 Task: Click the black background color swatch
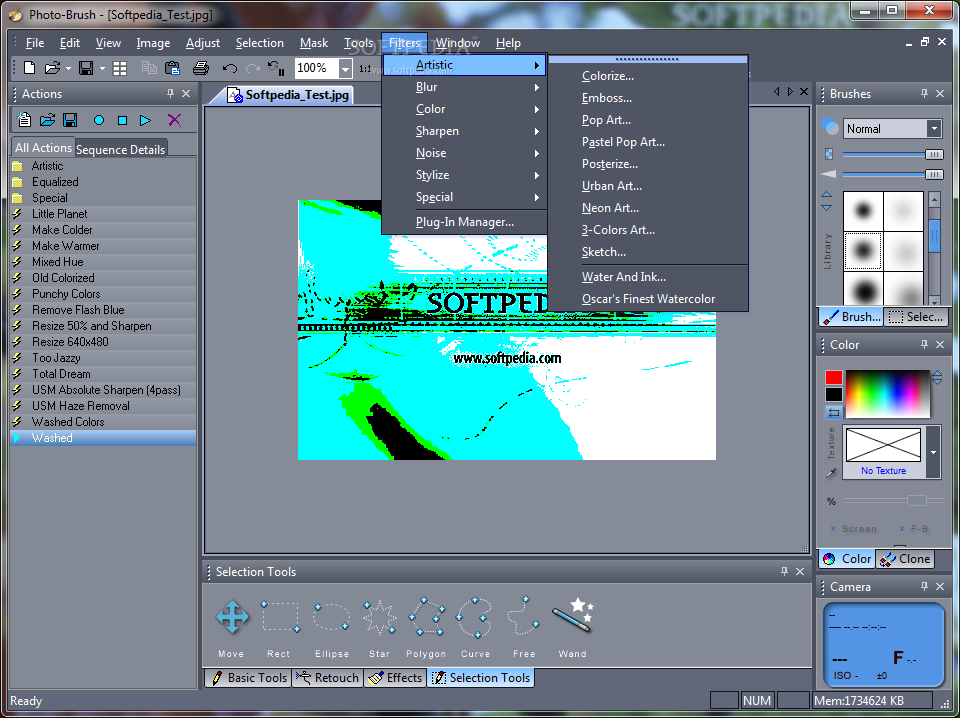(x=833, y=395)
